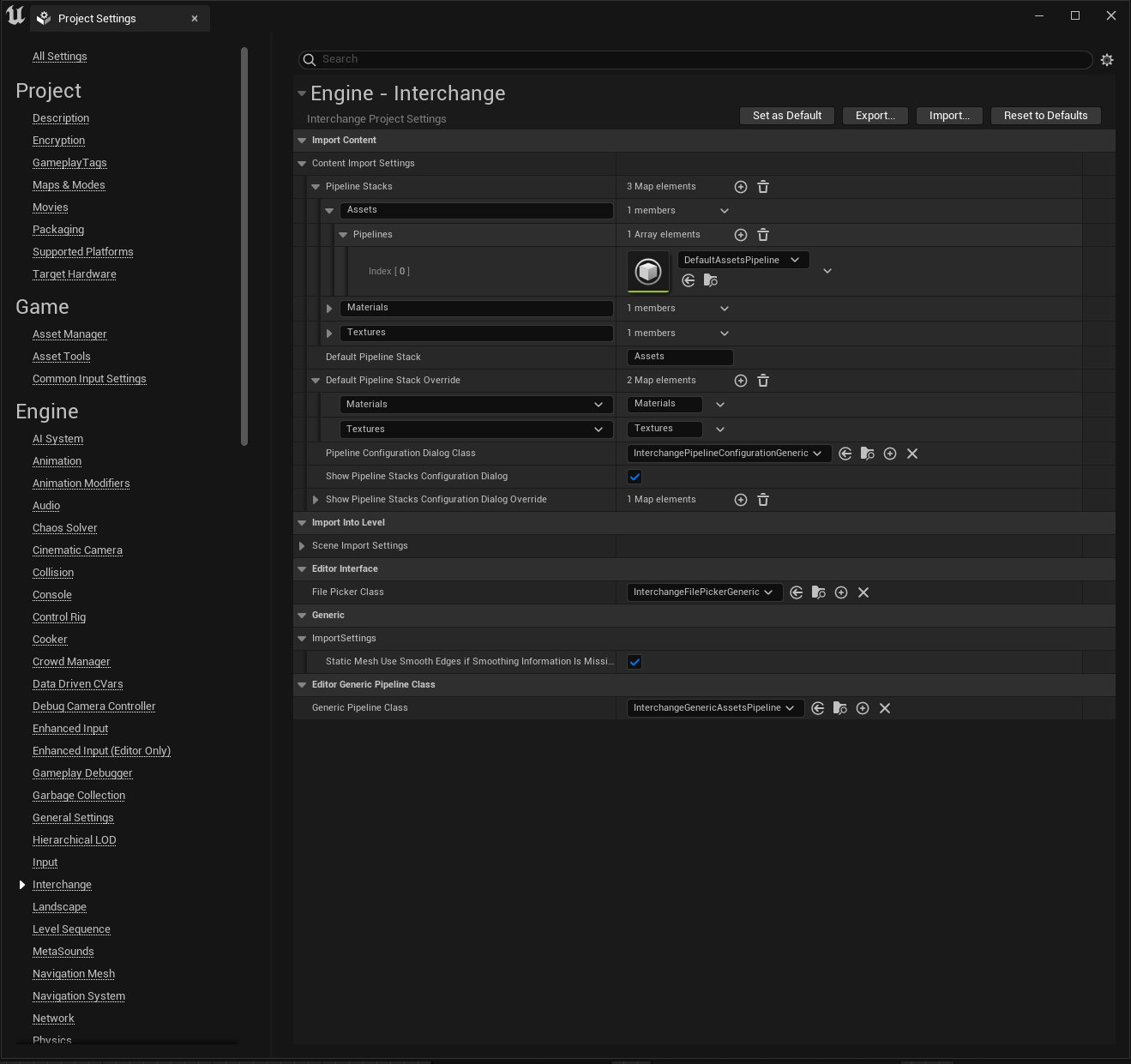
Task: Expand the Materials pipeline stack entry
Action: pos(329,309)
